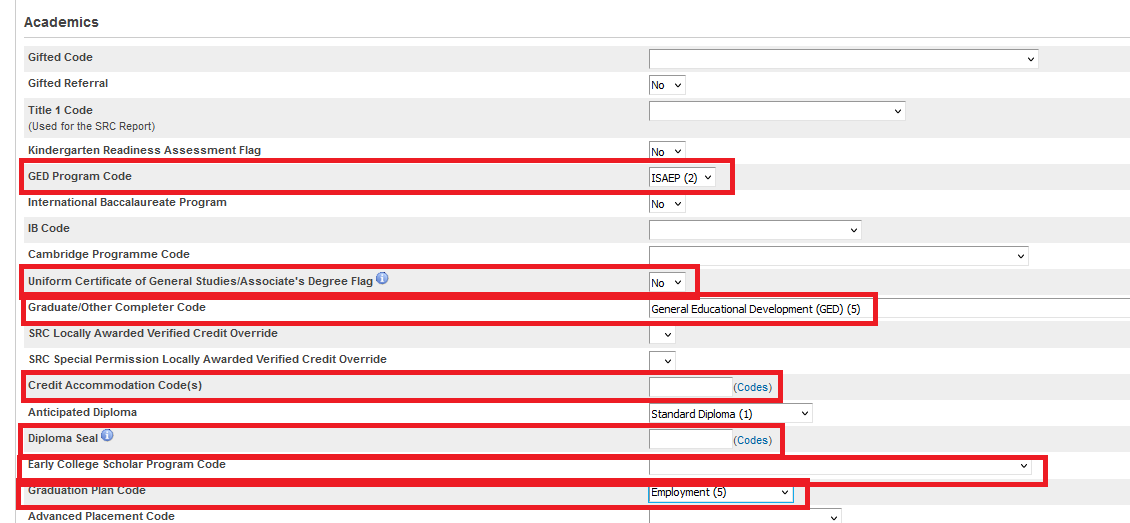Change the Gifted Referral dropdown value
The width and height of the screenshot is (1130, 523).
(x=667, y=85)
